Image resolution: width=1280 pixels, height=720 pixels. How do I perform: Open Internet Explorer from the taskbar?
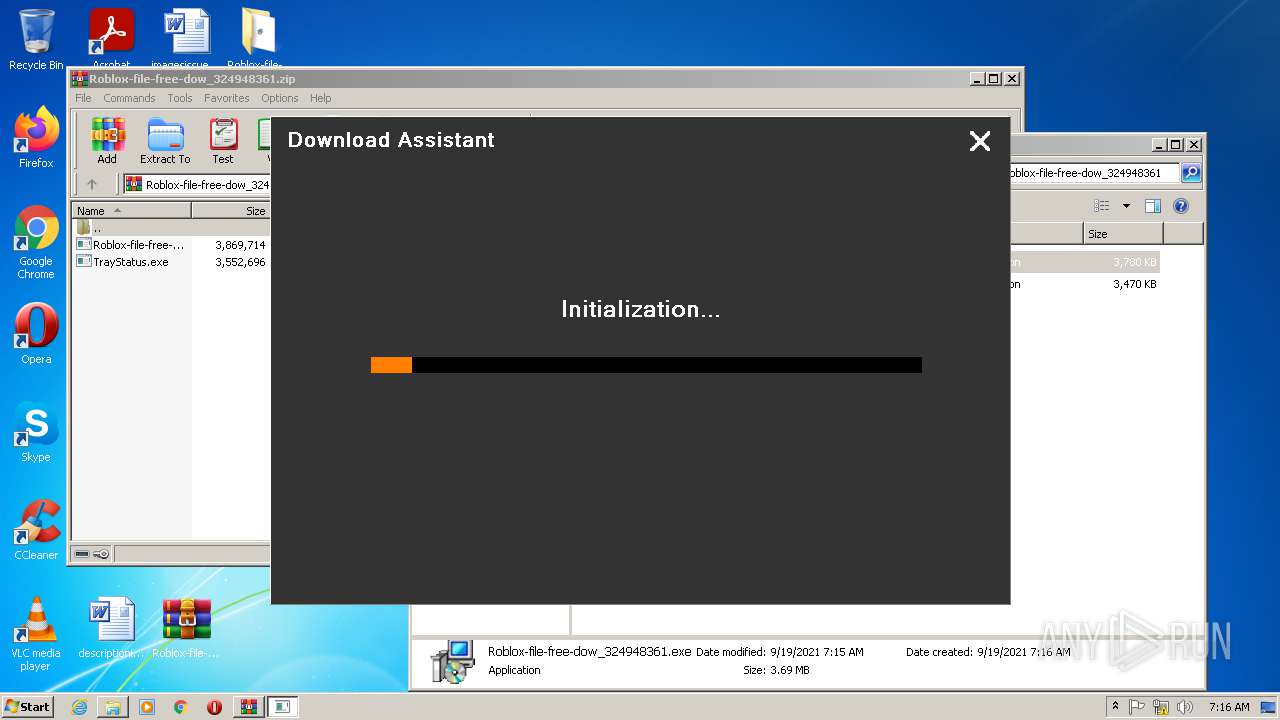tap(79, 707)
